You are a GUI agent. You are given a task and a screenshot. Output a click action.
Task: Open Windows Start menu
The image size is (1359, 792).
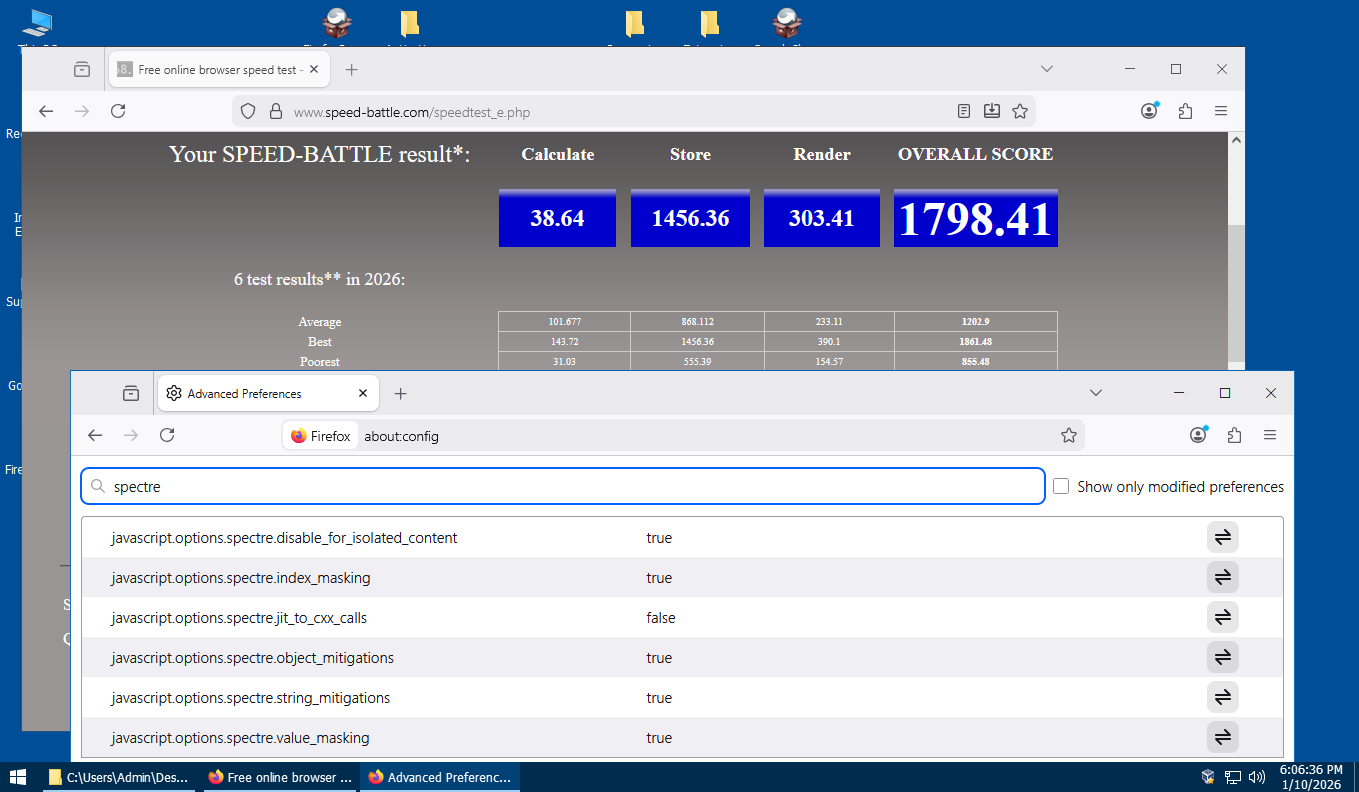click(x=18, y=777)
